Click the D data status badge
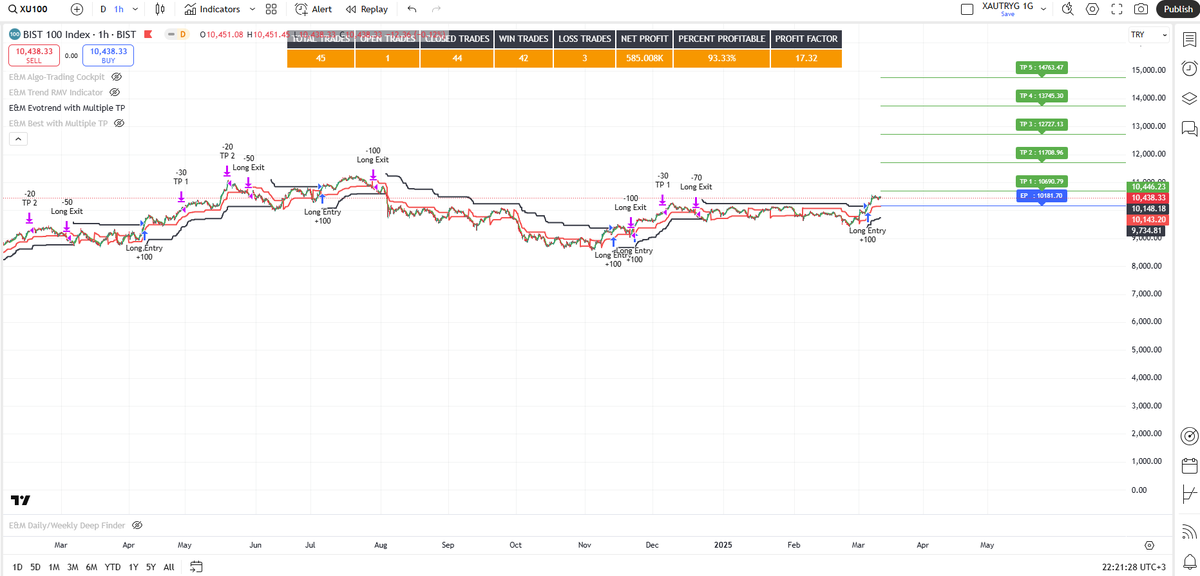Image resolution: width=1200 pixels, height=576 pixels. tap(185, 35)
